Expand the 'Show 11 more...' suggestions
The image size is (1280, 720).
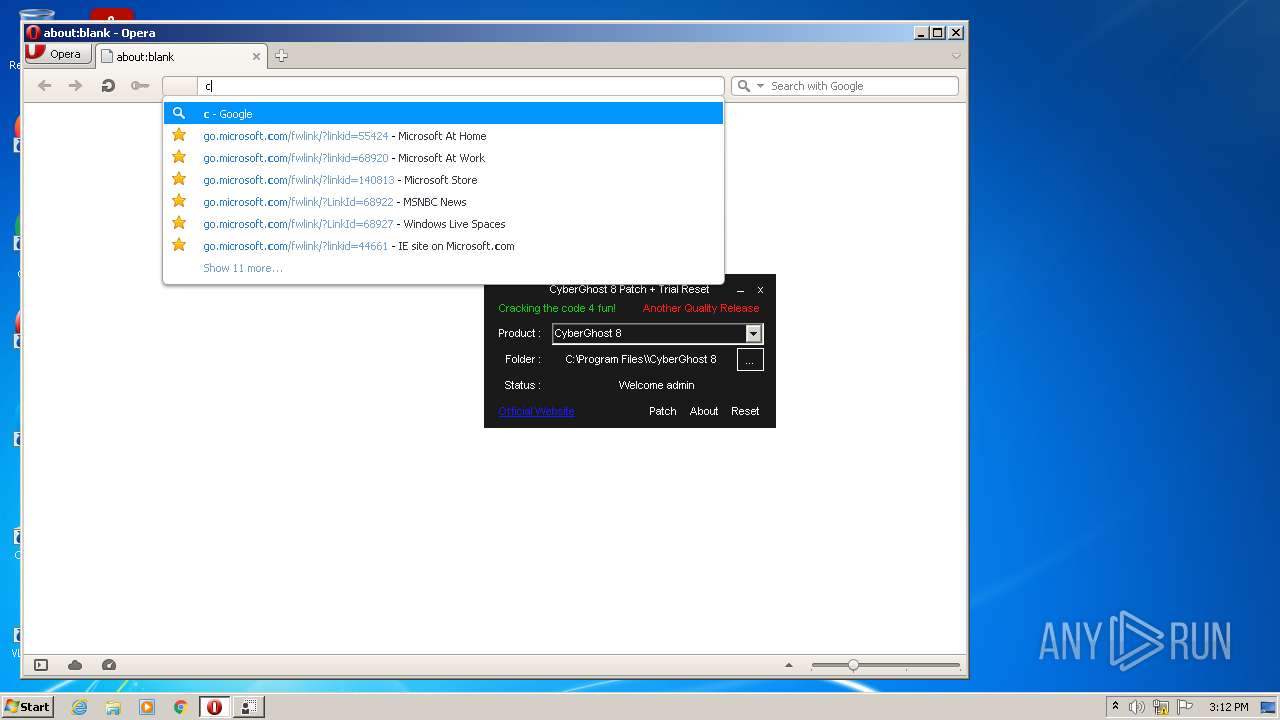click(x=243, y=268)
